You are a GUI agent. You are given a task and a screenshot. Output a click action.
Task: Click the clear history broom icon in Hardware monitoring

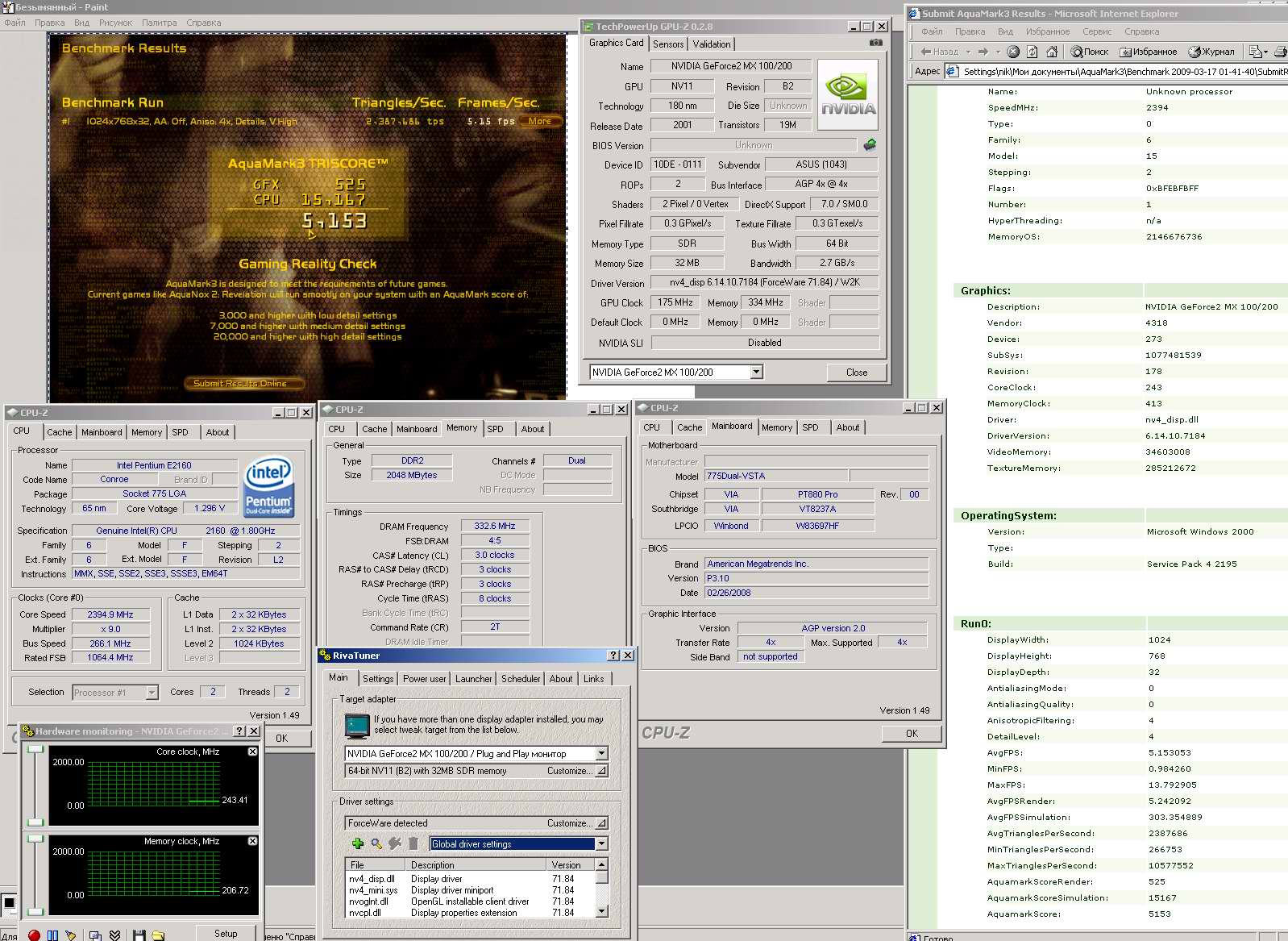[x=71, y=935]
